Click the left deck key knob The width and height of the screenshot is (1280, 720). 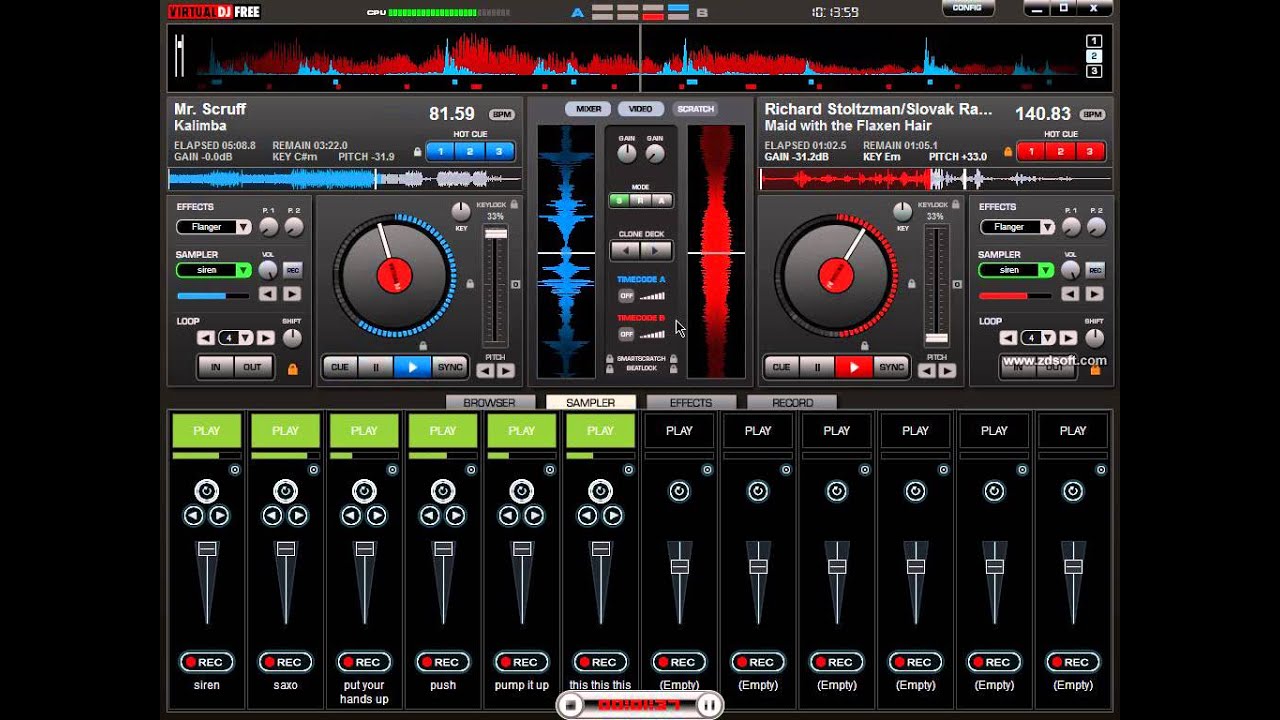point(460,211)
